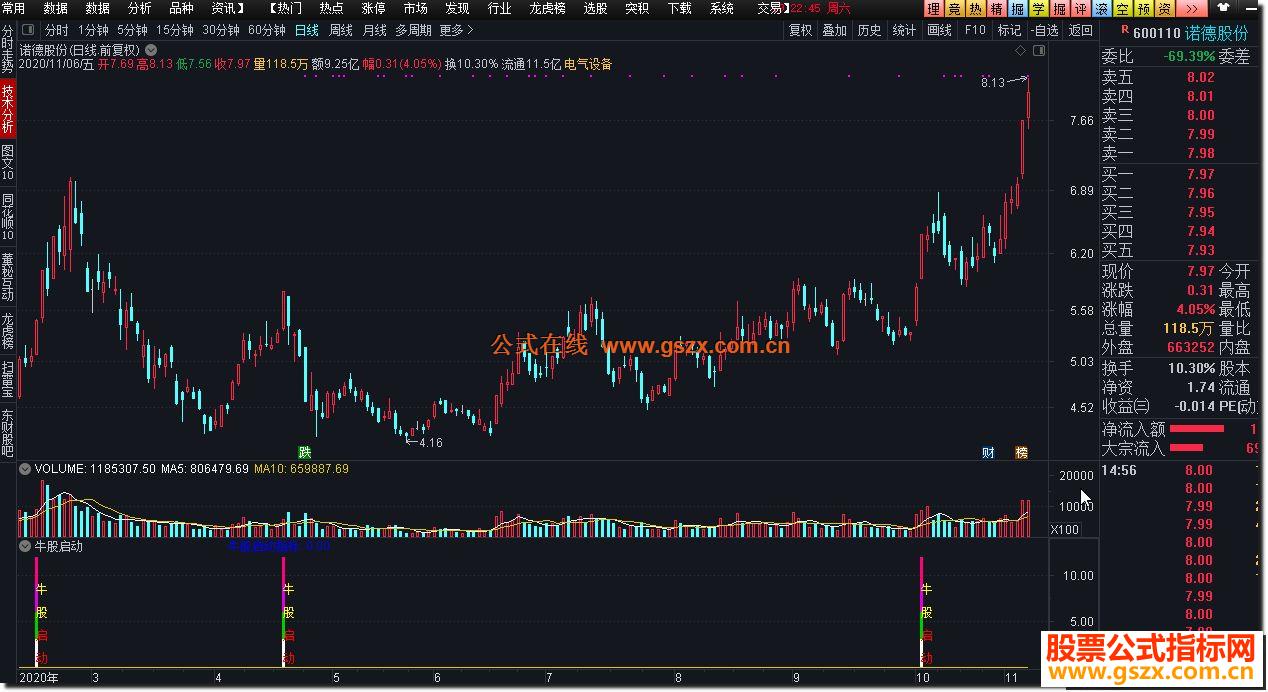Open the 选股 menu

[595, 8]
